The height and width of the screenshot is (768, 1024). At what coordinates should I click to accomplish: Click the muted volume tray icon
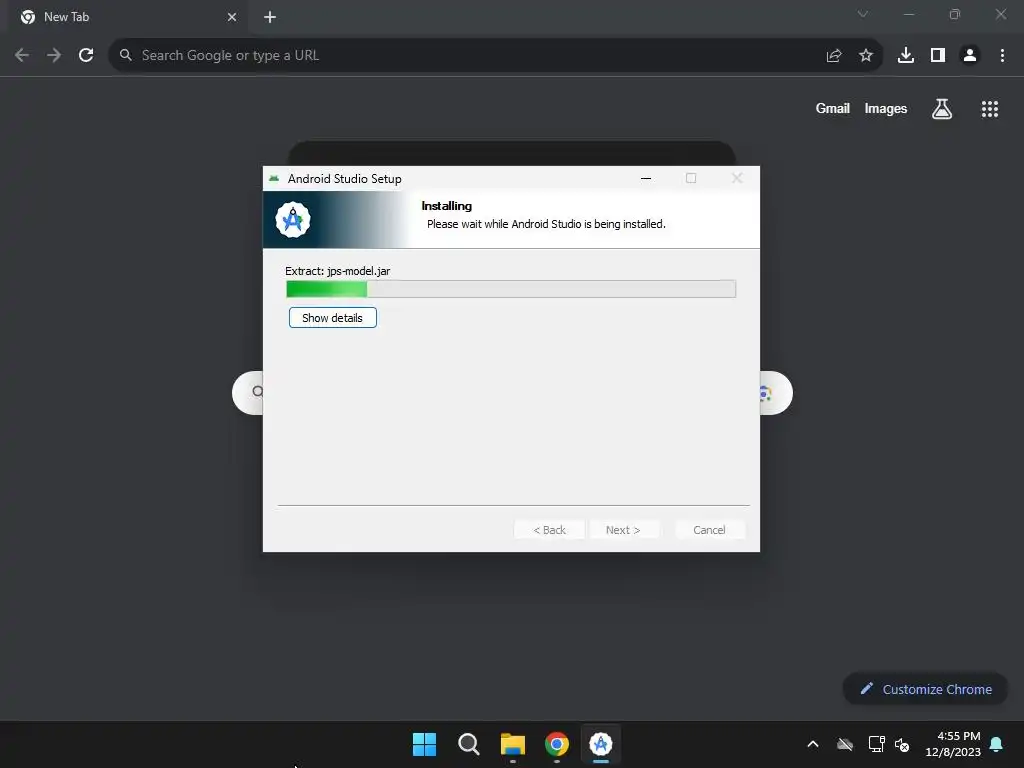(902, 744)
